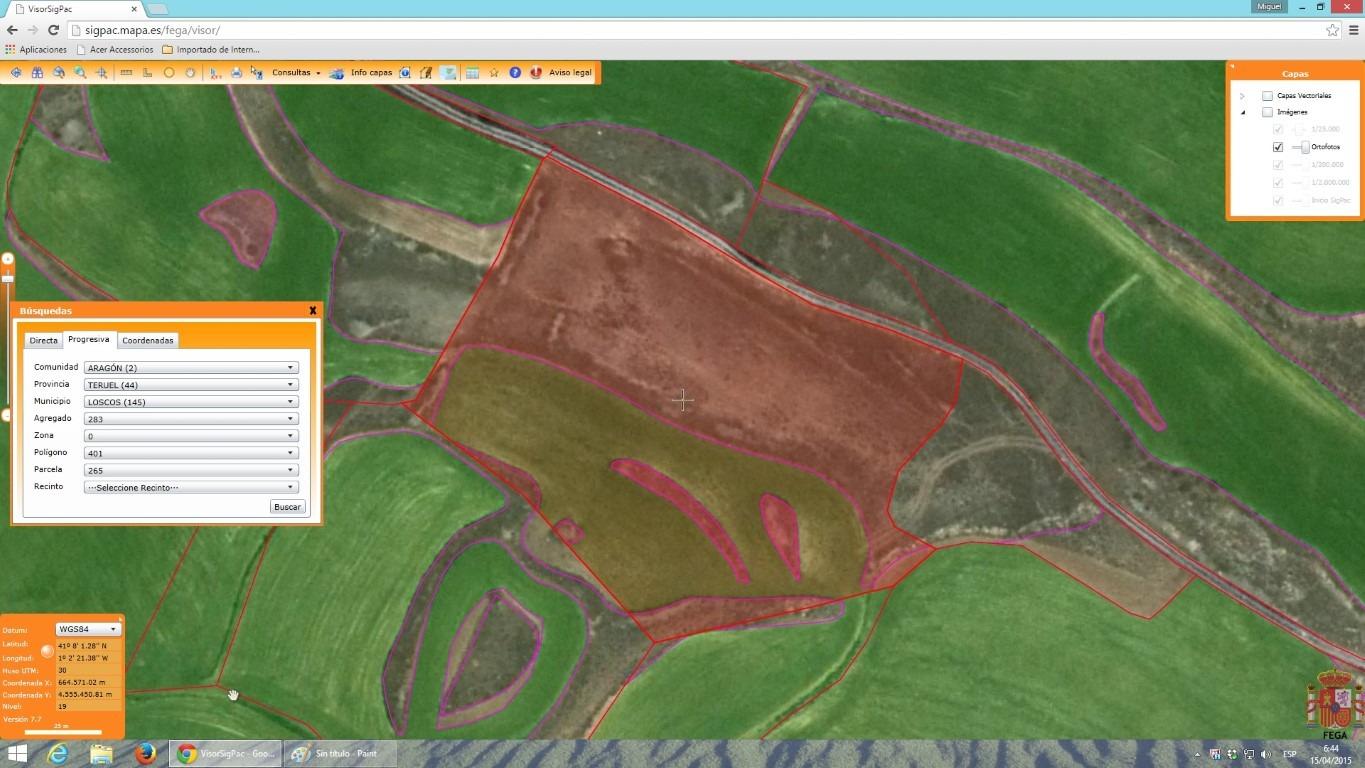1365x768 pixels.
Task: Open the WGS84 datum dropdown
Action: pos(88,630)
